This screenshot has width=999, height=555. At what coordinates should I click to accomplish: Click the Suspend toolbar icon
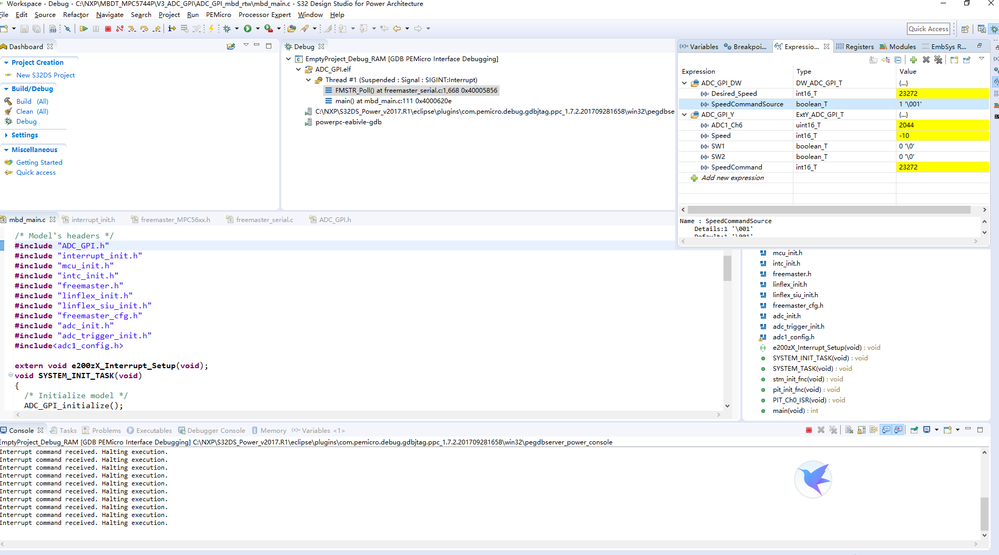(96, 29)
